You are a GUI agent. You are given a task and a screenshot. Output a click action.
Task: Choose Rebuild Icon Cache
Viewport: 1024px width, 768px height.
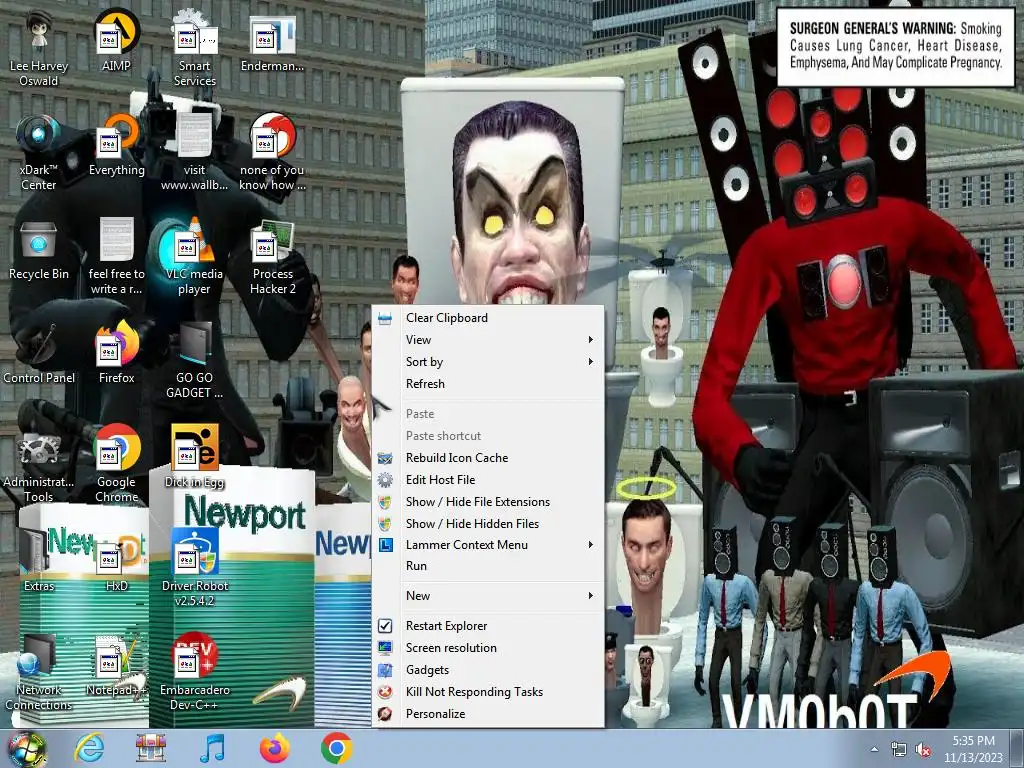pyautogui.click(x=487, y=458)
